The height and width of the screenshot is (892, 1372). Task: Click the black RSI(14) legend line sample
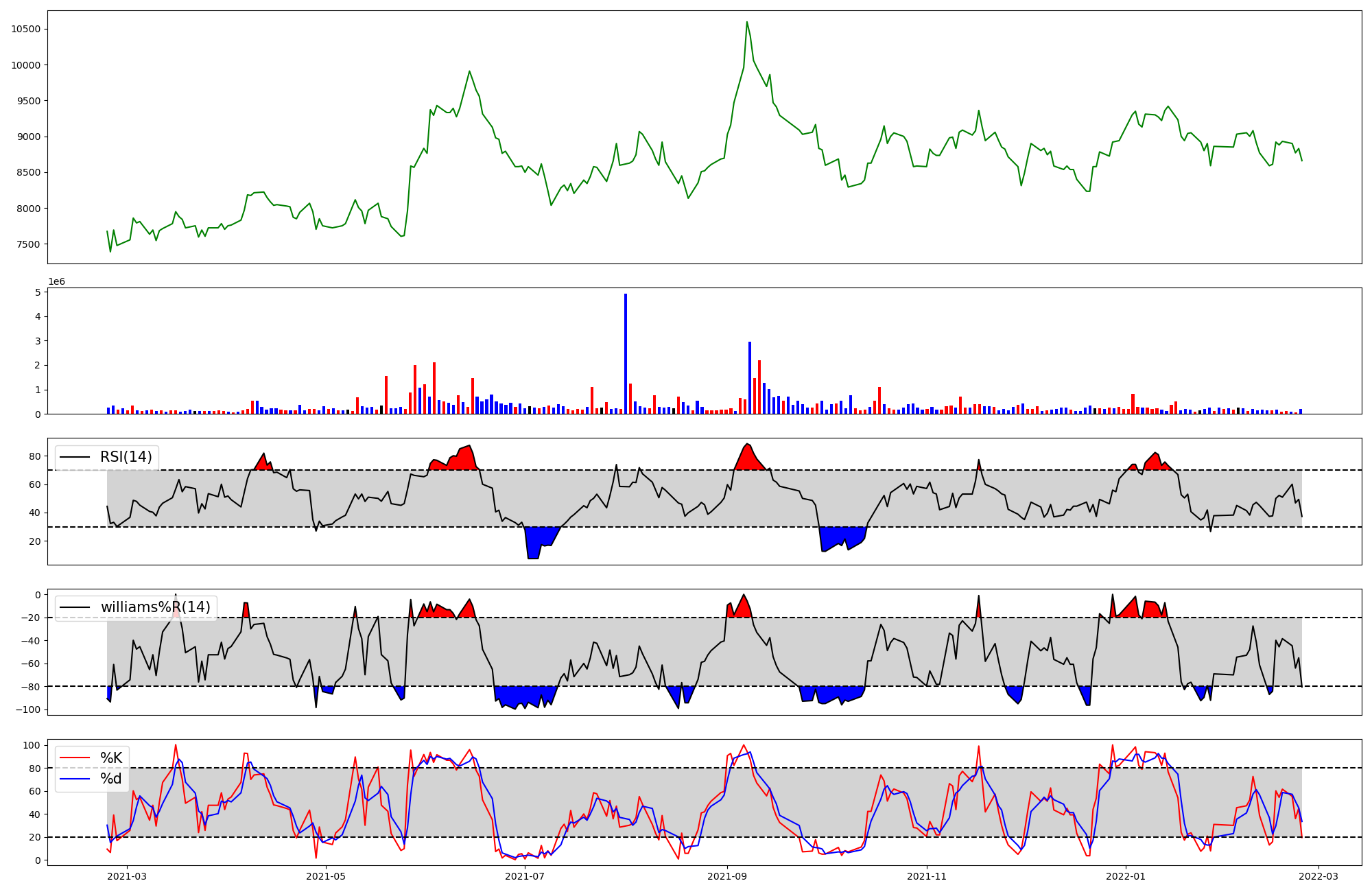point(75,457)
